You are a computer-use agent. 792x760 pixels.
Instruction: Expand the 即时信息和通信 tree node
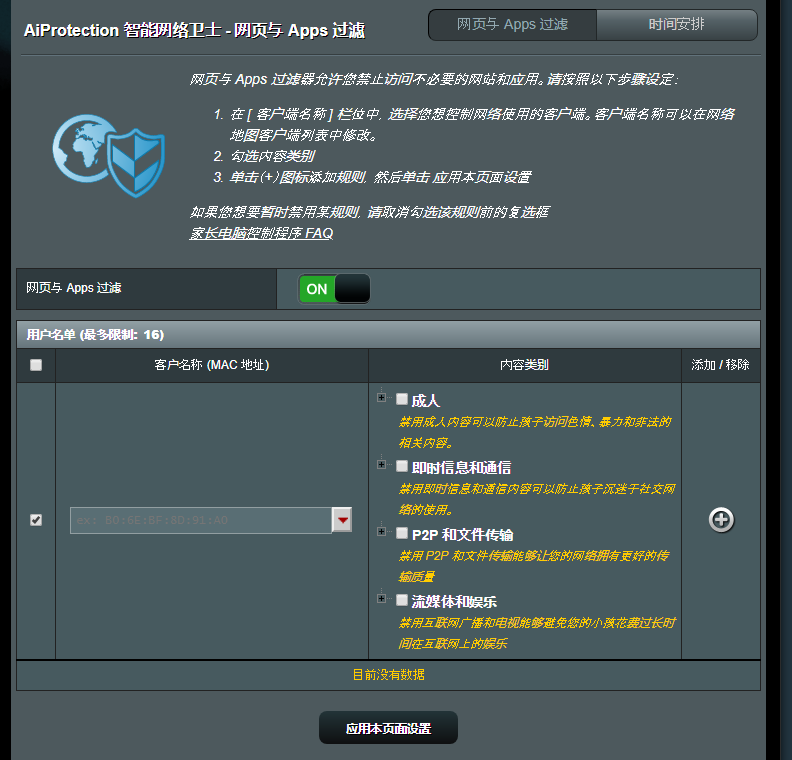(x=381, y=465)
